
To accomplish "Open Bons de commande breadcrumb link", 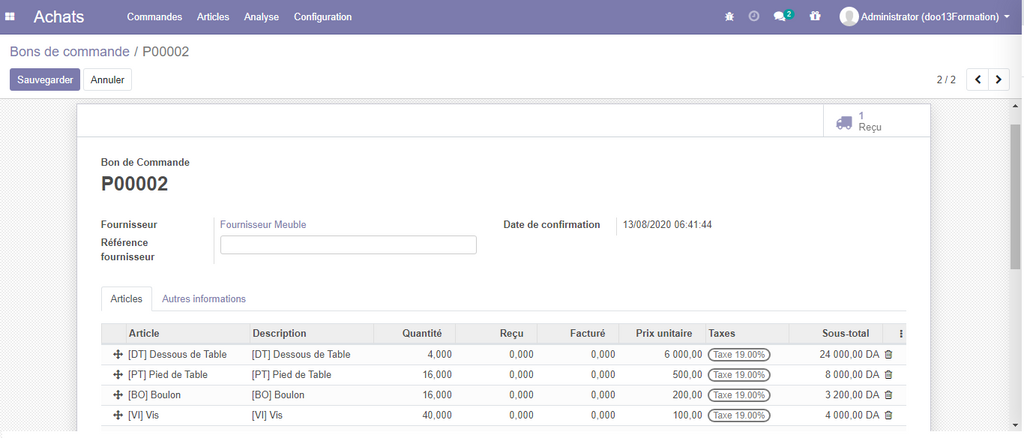I will [69, 51].
